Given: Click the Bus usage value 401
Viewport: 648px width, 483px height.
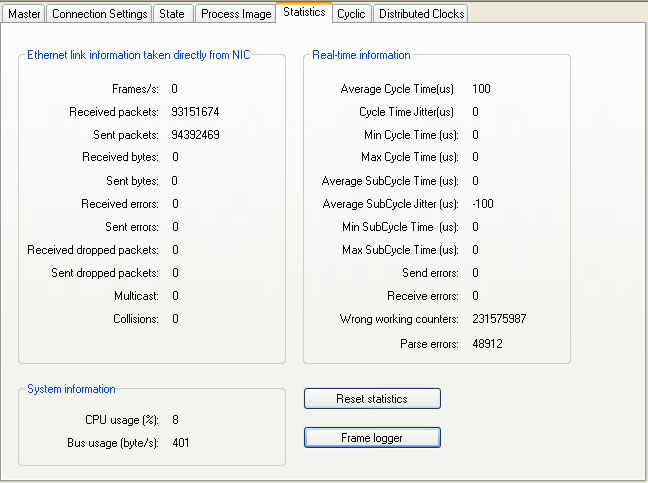Looking at the screenshot, I should point(180,442).
